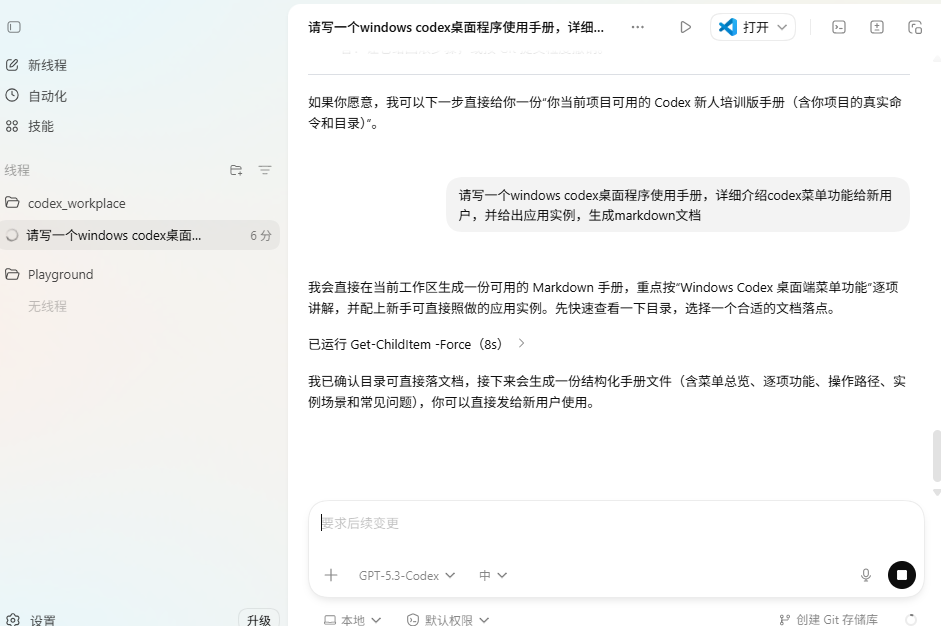The image size is (941, 626).
Task: Open the 本地 environment dropdown
Action: coord(352,619)
